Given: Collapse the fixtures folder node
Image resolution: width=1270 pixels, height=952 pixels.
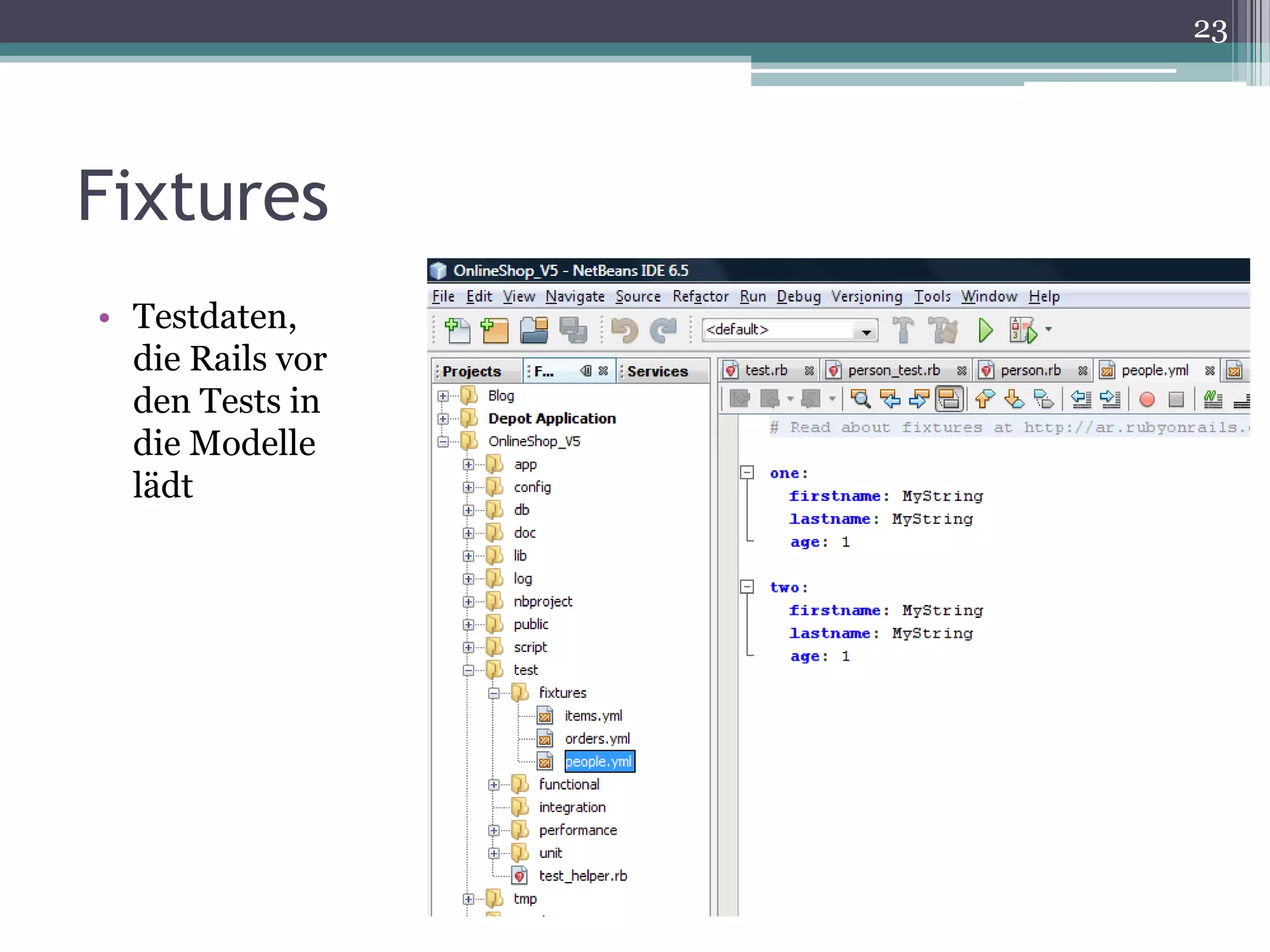Looking at the screenshot, I should [494, 694].
